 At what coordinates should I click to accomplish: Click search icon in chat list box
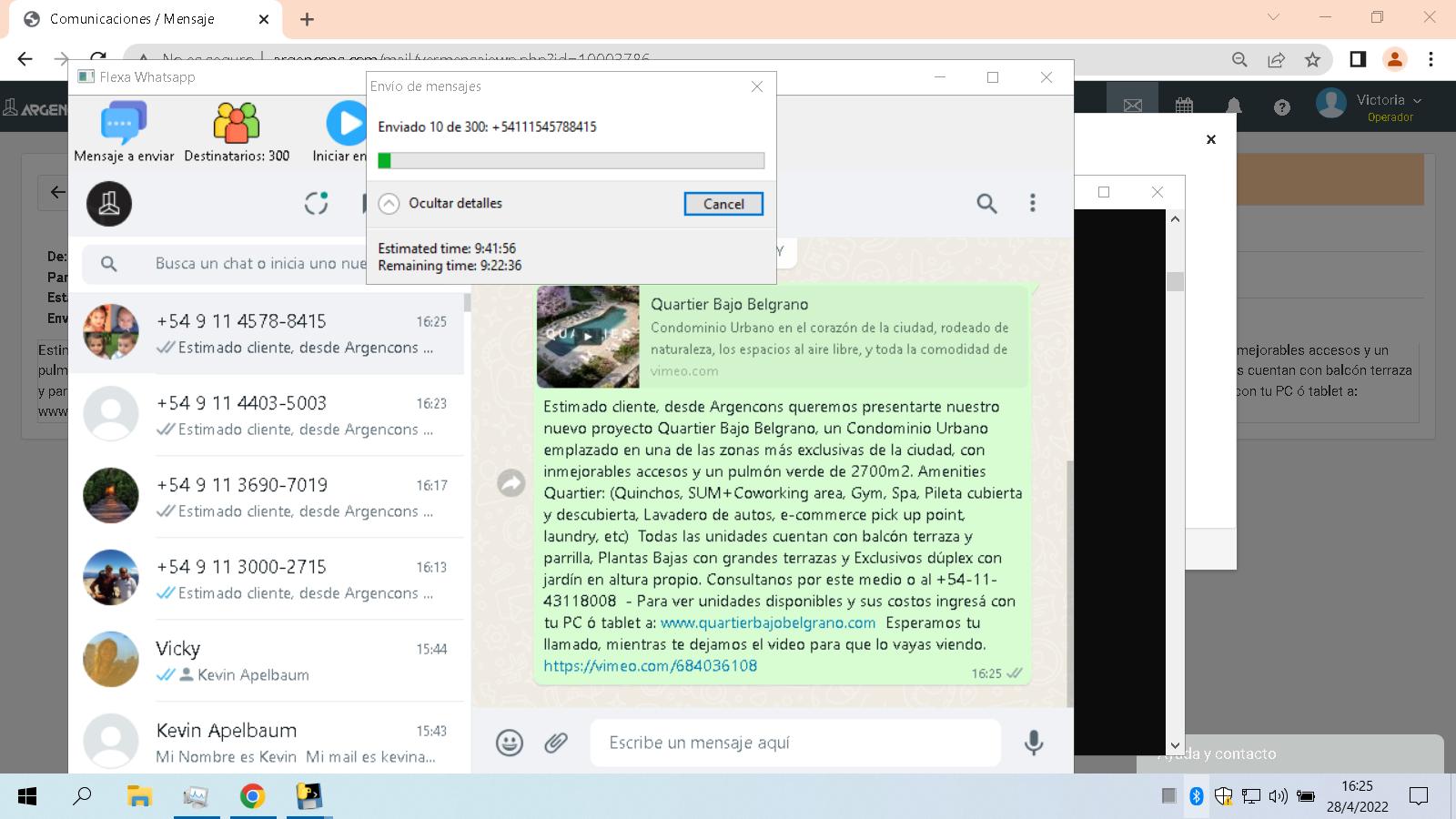(109, 264)
